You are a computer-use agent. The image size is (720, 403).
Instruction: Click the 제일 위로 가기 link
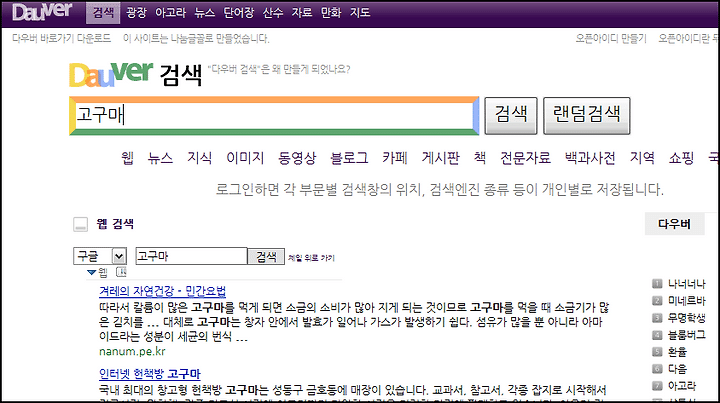pos(311,258)
